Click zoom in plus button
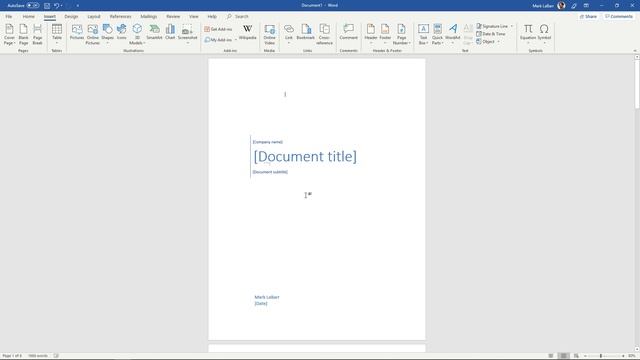640x360 pixels. (x=623, y=356)
